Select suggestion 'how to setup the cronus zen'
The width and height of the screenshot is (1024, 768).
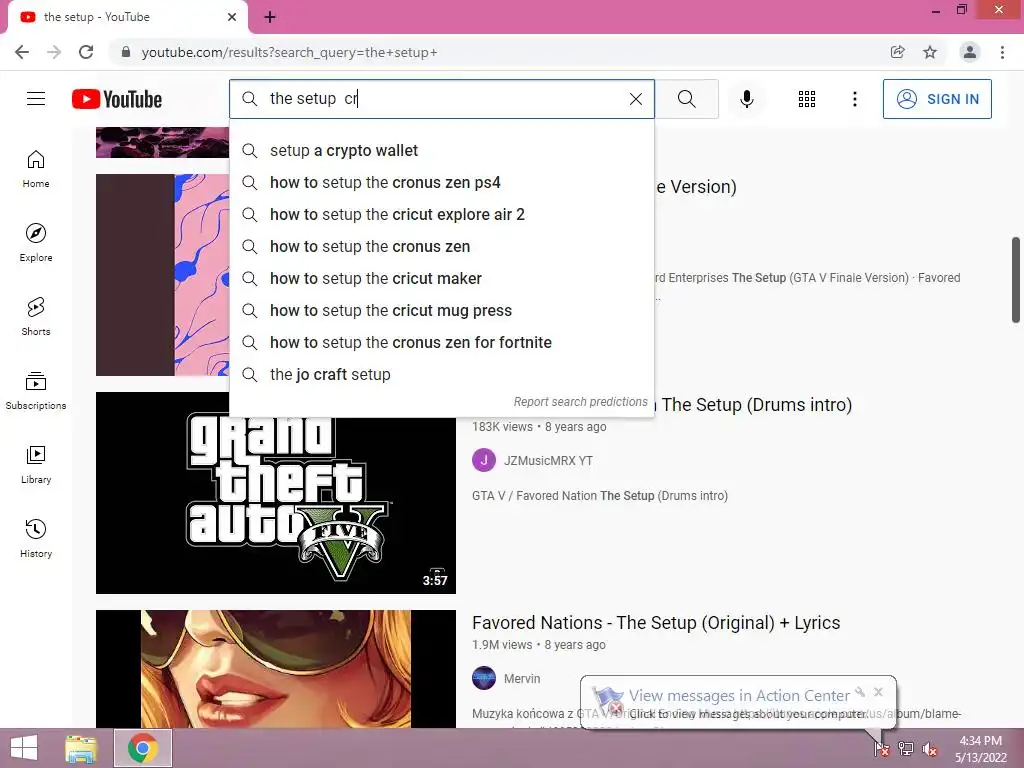pos(441,246)
